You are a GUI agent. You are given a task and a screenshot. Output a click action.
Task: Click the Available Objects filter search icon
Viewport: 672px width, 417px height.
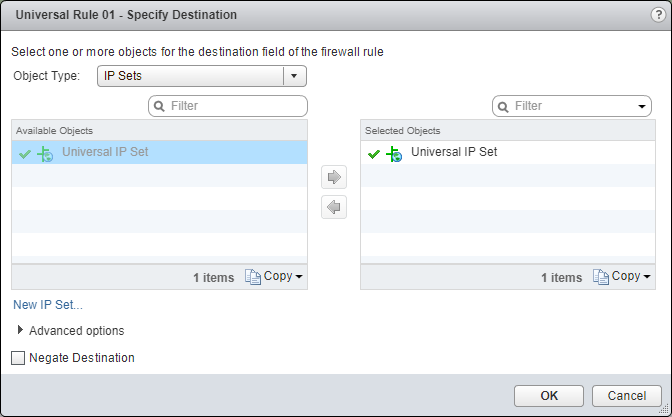pos(160,106)
